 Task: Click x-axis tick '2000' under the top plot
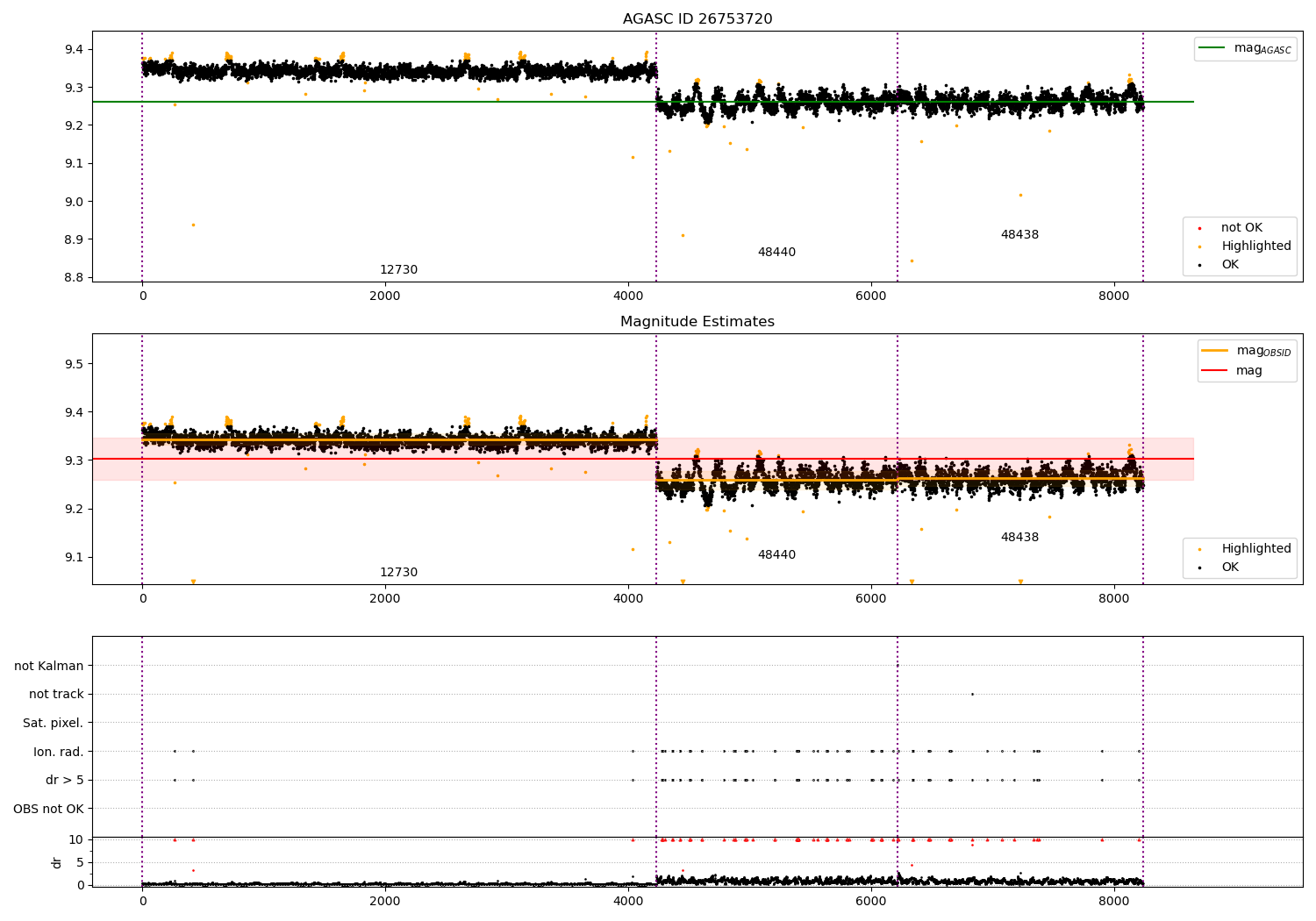coord(385,296)
